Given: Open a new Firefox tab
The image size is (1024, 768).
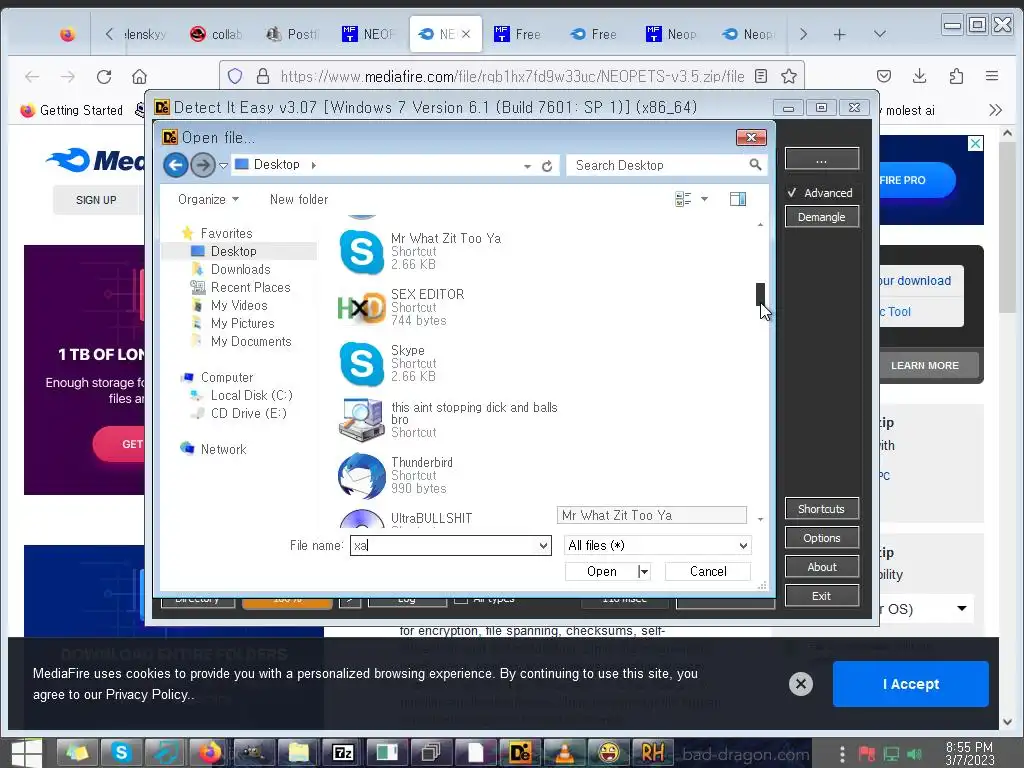Looking at the screenshot, I should pos(840,34).
